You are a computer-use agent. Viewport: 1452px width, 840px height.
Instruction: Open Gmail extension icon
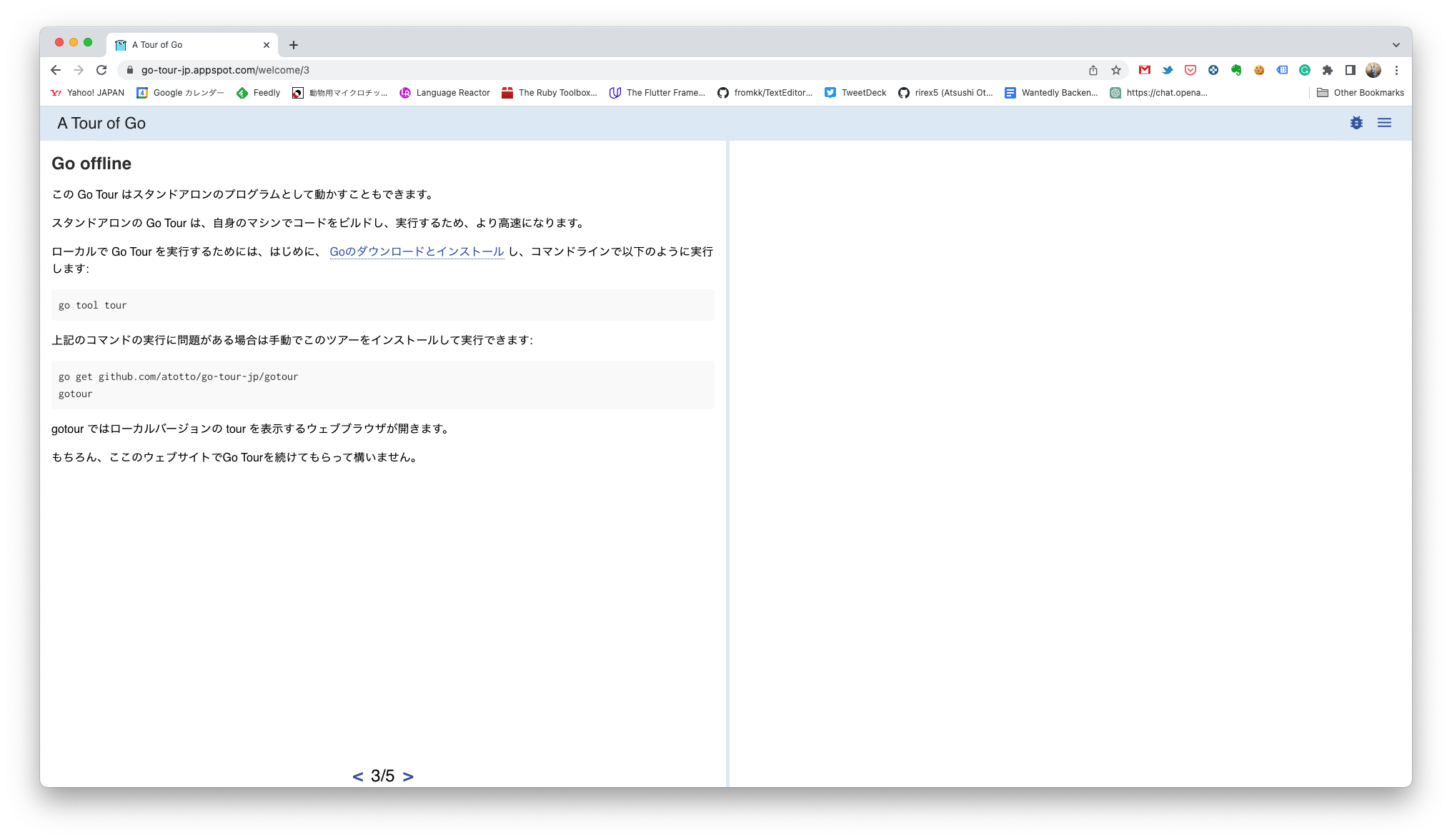[1145, 70]
